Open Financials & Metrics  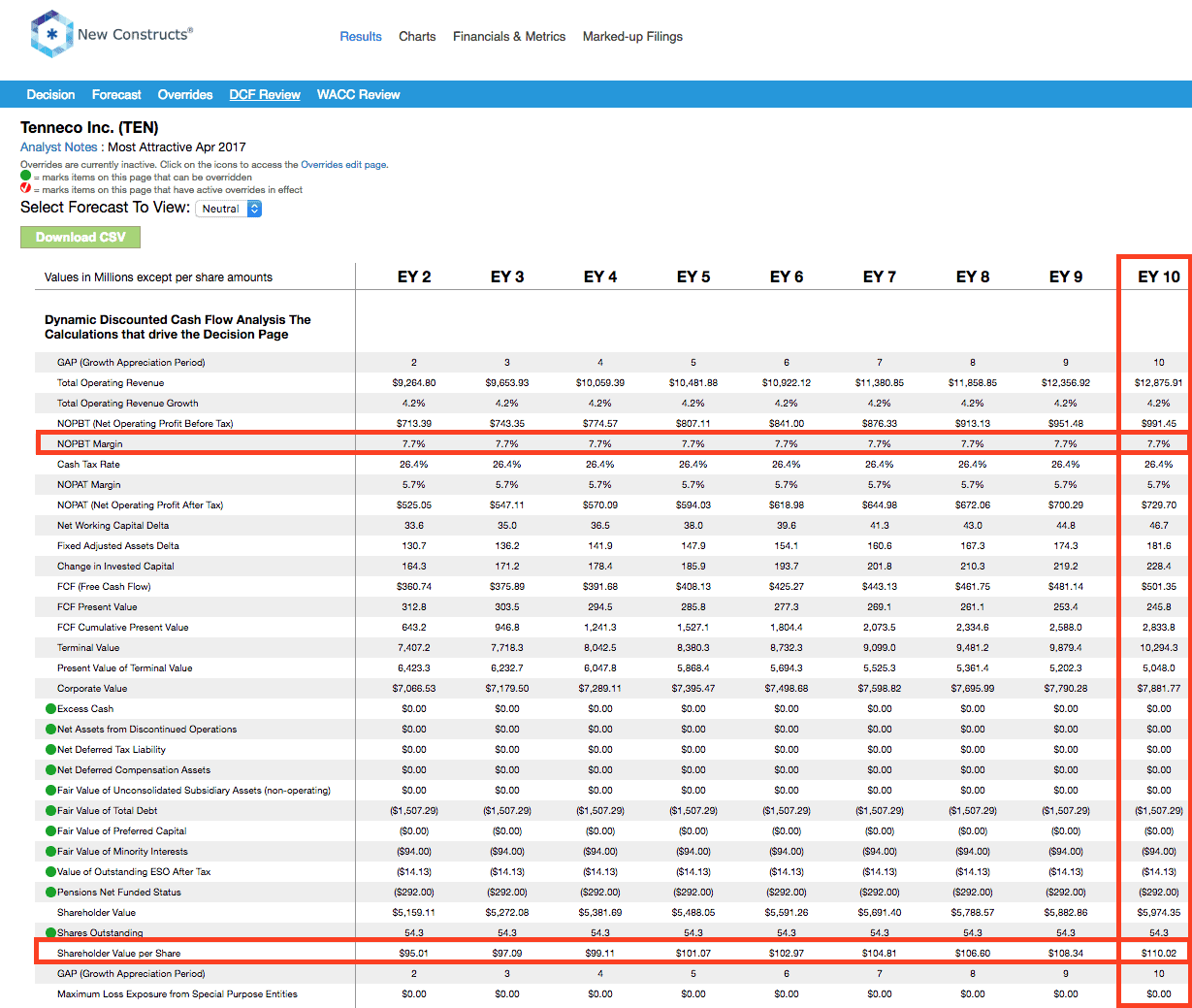[x=509, y=37]
